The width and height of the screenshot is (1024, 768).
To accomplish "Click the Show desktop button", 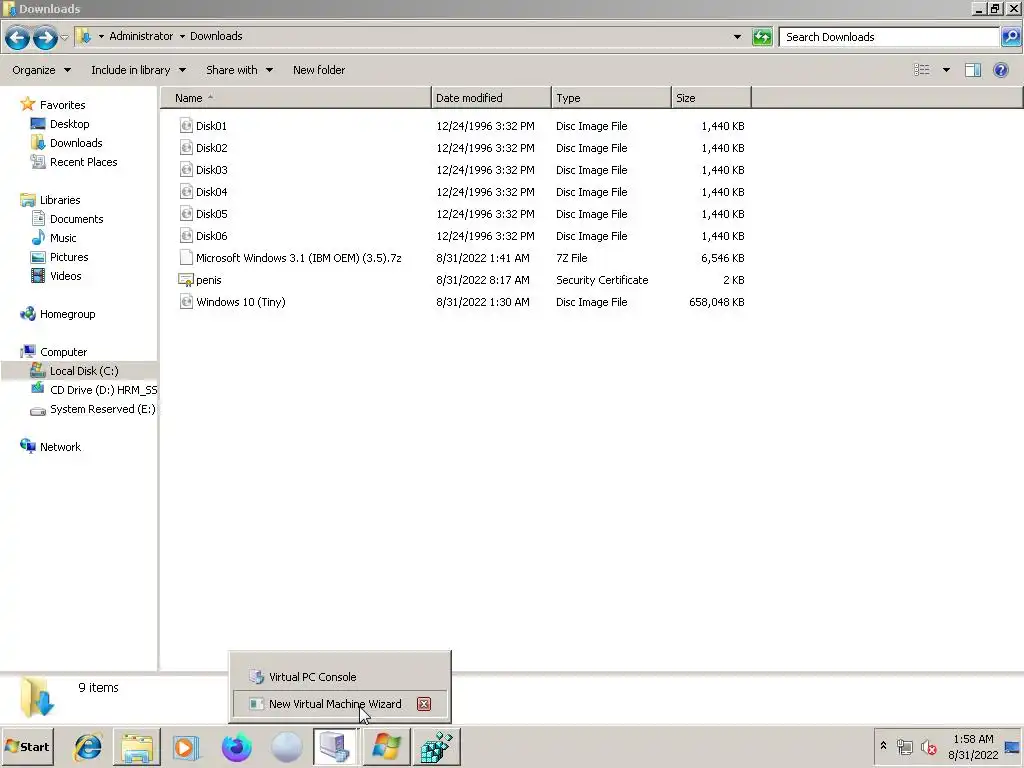I will [1012, 747].
